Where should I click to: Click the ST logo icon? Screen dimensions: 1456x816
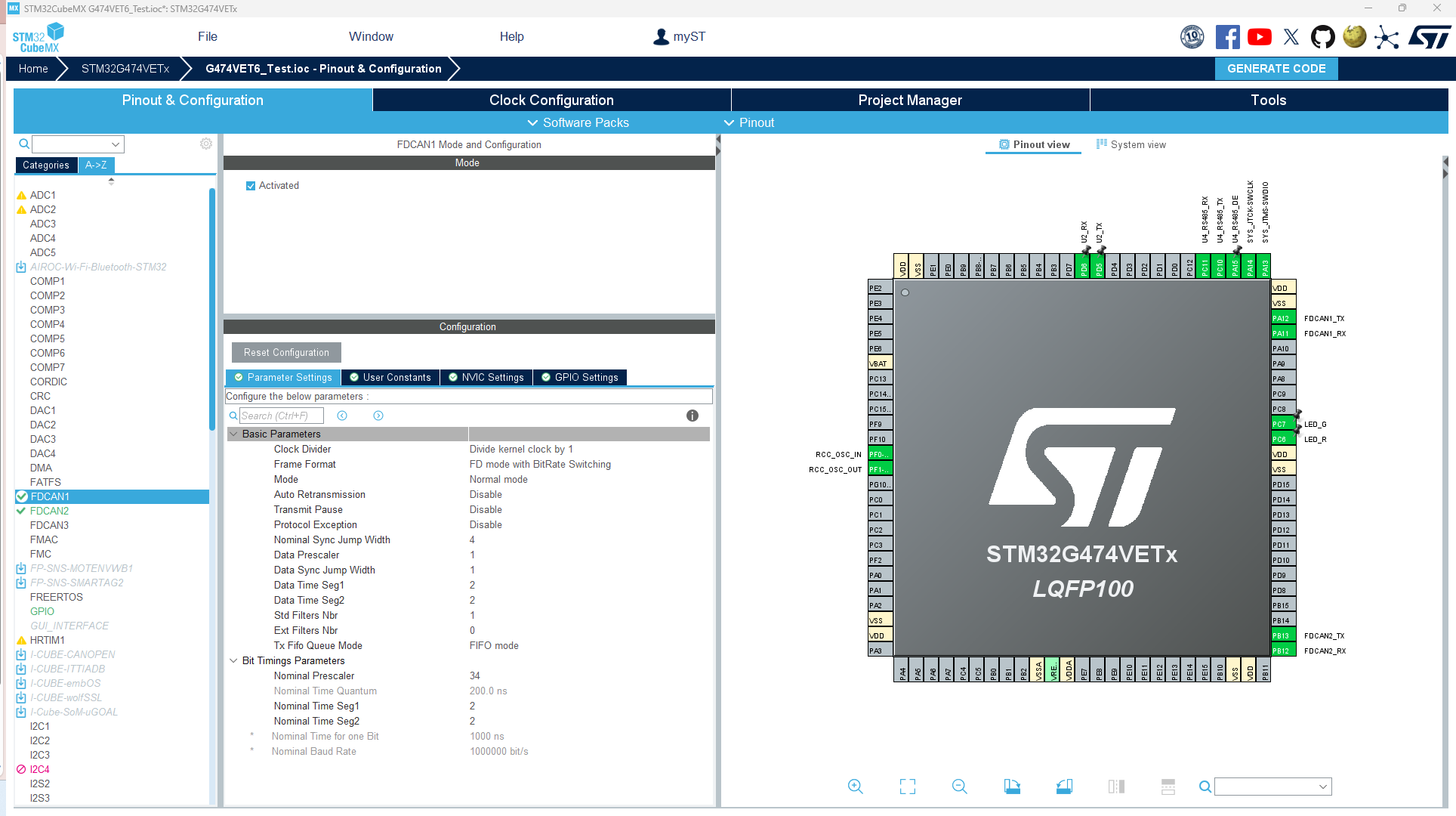(x=1429, y=37)
